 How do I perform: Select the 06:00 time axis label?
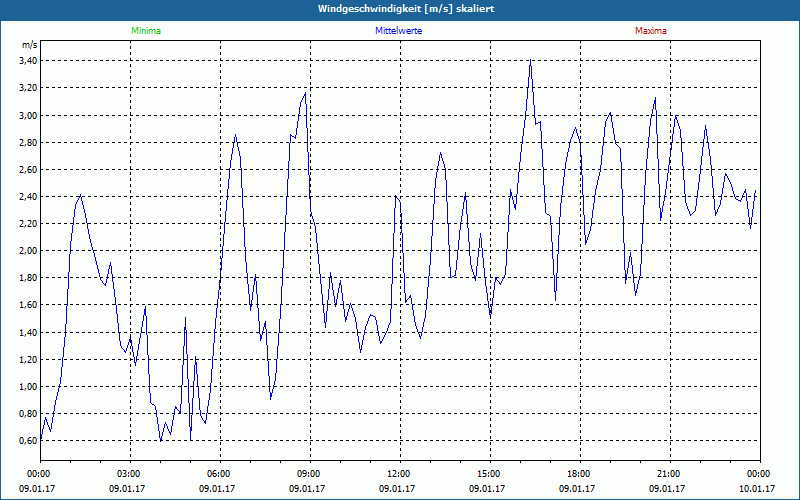(x=220, y=474)
